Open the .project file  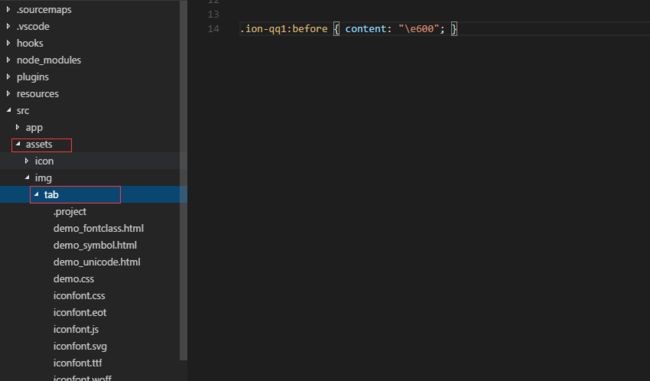[x=70, y=211]
